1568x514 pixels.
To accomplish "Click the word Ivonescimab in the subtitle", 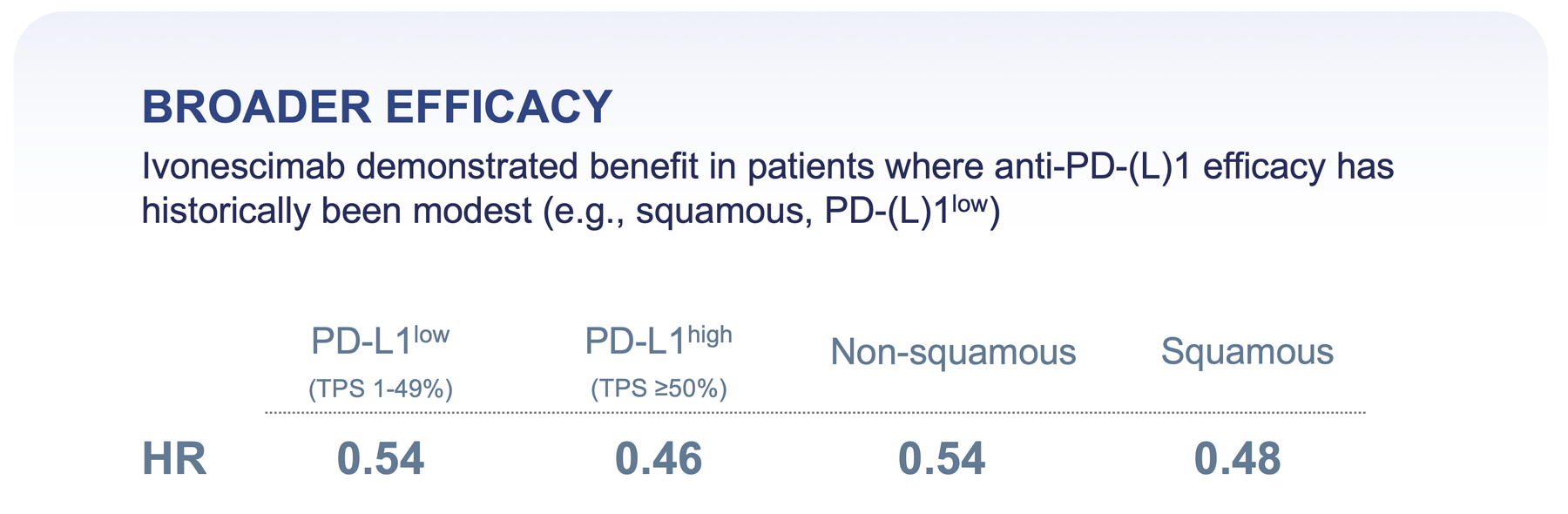I will tap(243, 166).
